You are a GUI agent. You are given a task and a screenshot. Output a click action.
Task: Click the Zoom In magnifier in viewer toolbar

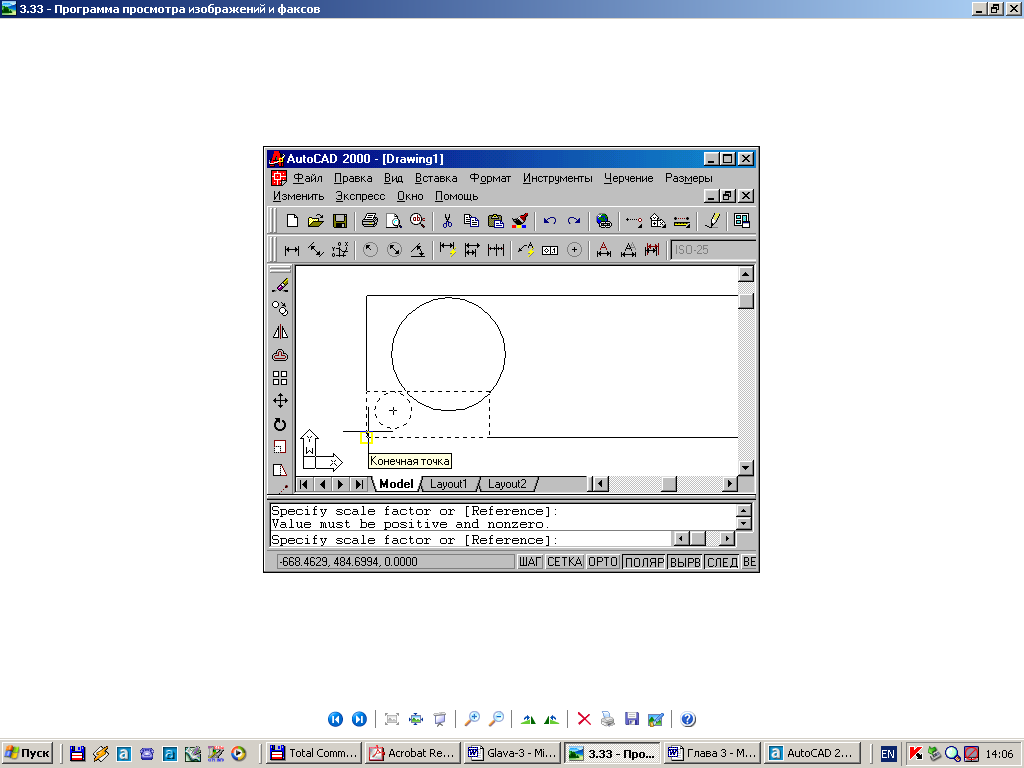(472, 719)
